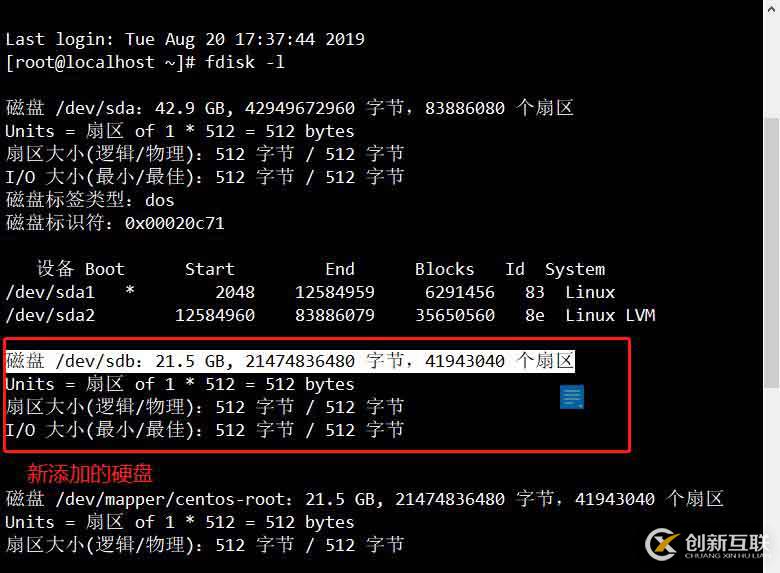Click the scrollbar track below the thumb
Screen dimensions: 780x573
772,478
